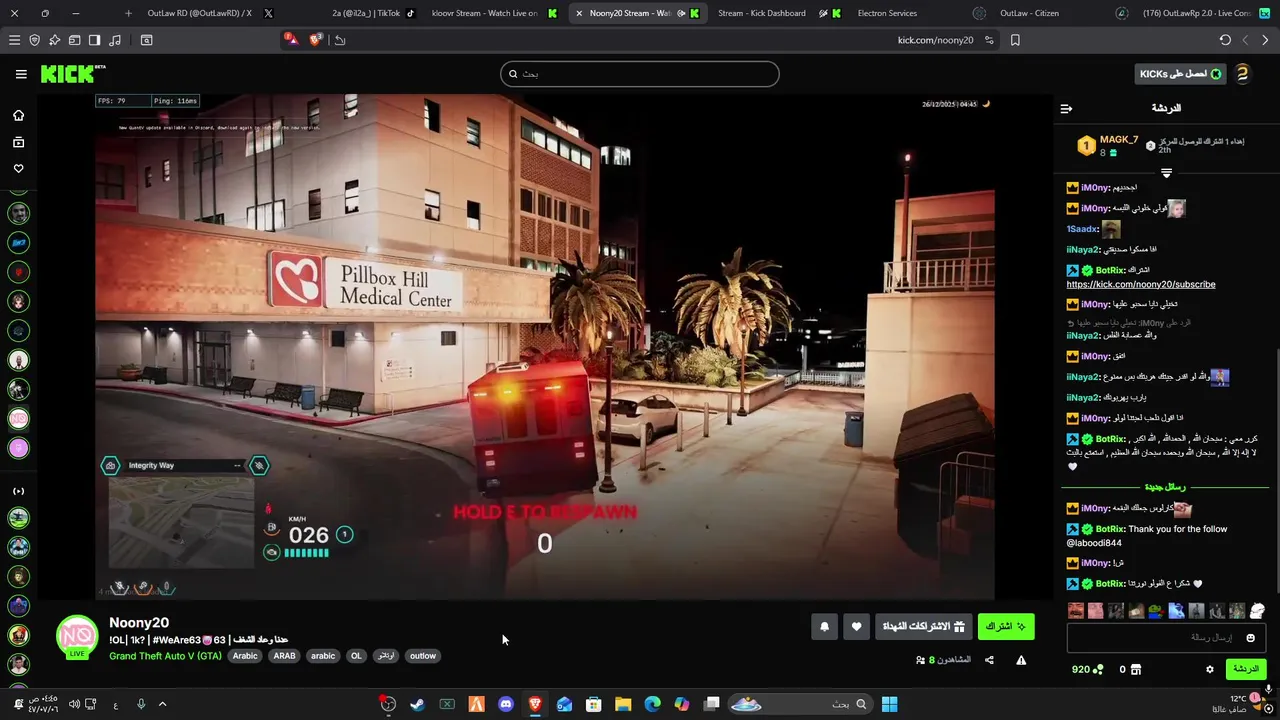Open Brave Shields lion icon
This screenshot has width=1280, height=720.
(x=316, y=40)
